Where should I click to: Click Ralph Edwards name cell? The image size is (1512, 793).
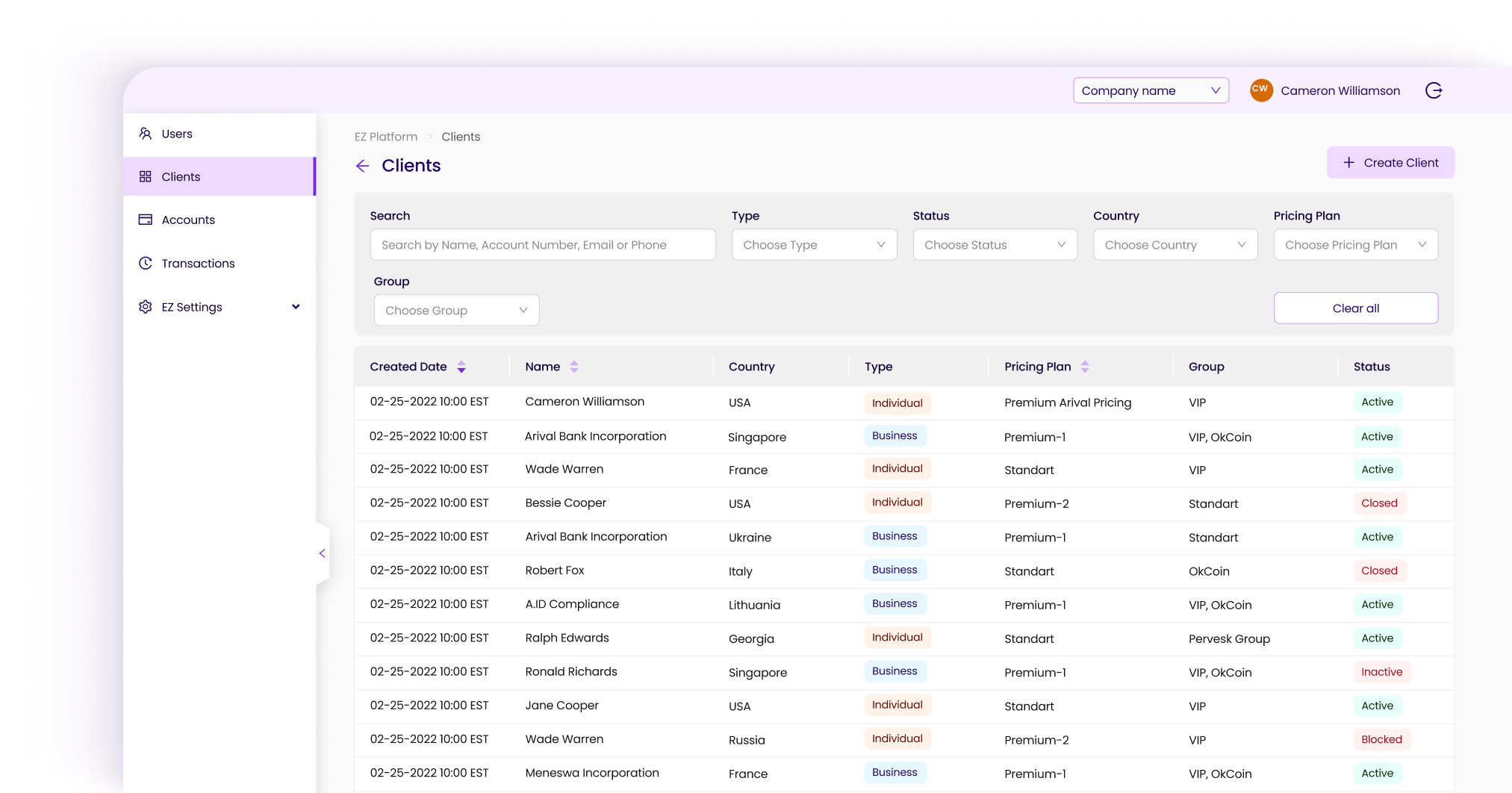pos(567,638)
